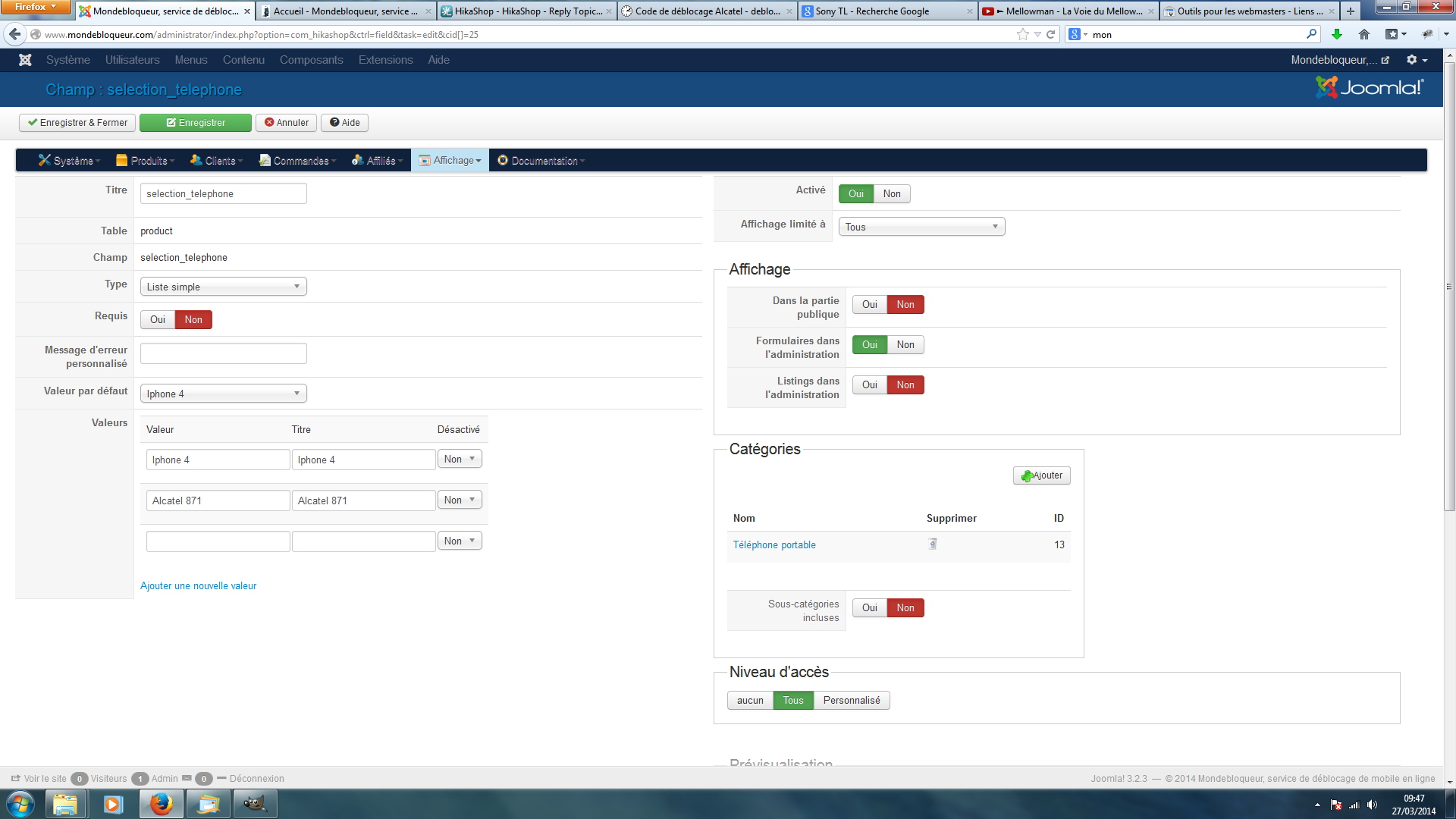Enable Sous-catégories incluses with Oui
Screen dimensions: 1456x819
point(869,607)
